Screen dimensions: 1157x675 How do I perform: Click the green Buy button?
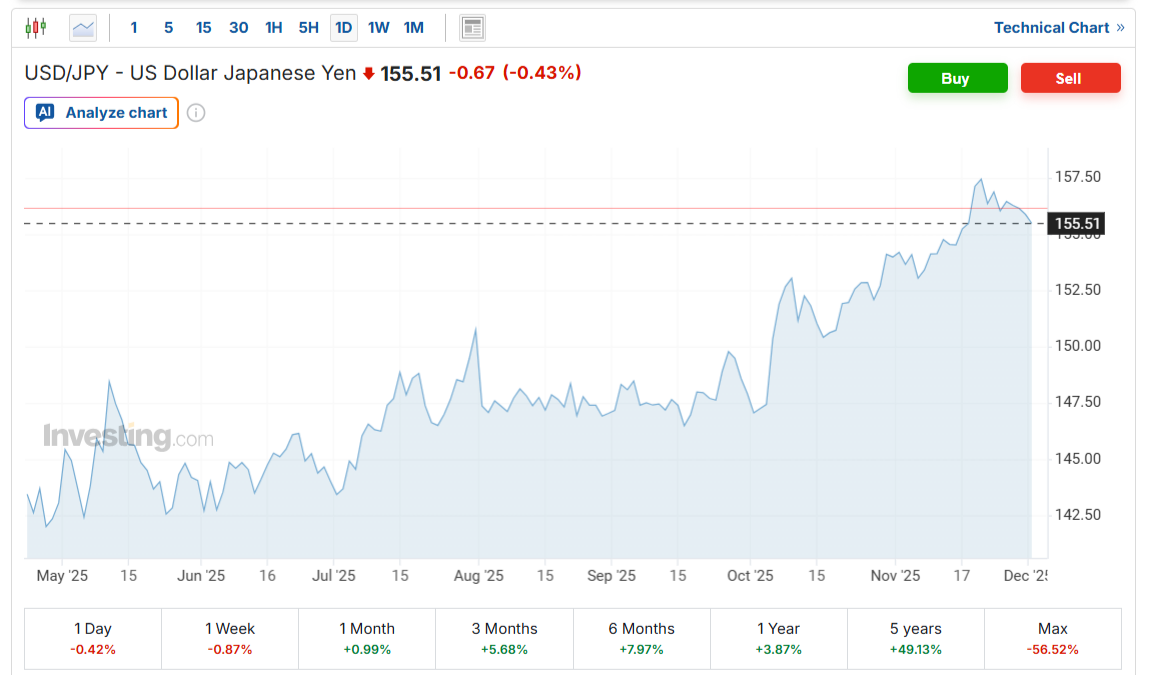[957, 77]
